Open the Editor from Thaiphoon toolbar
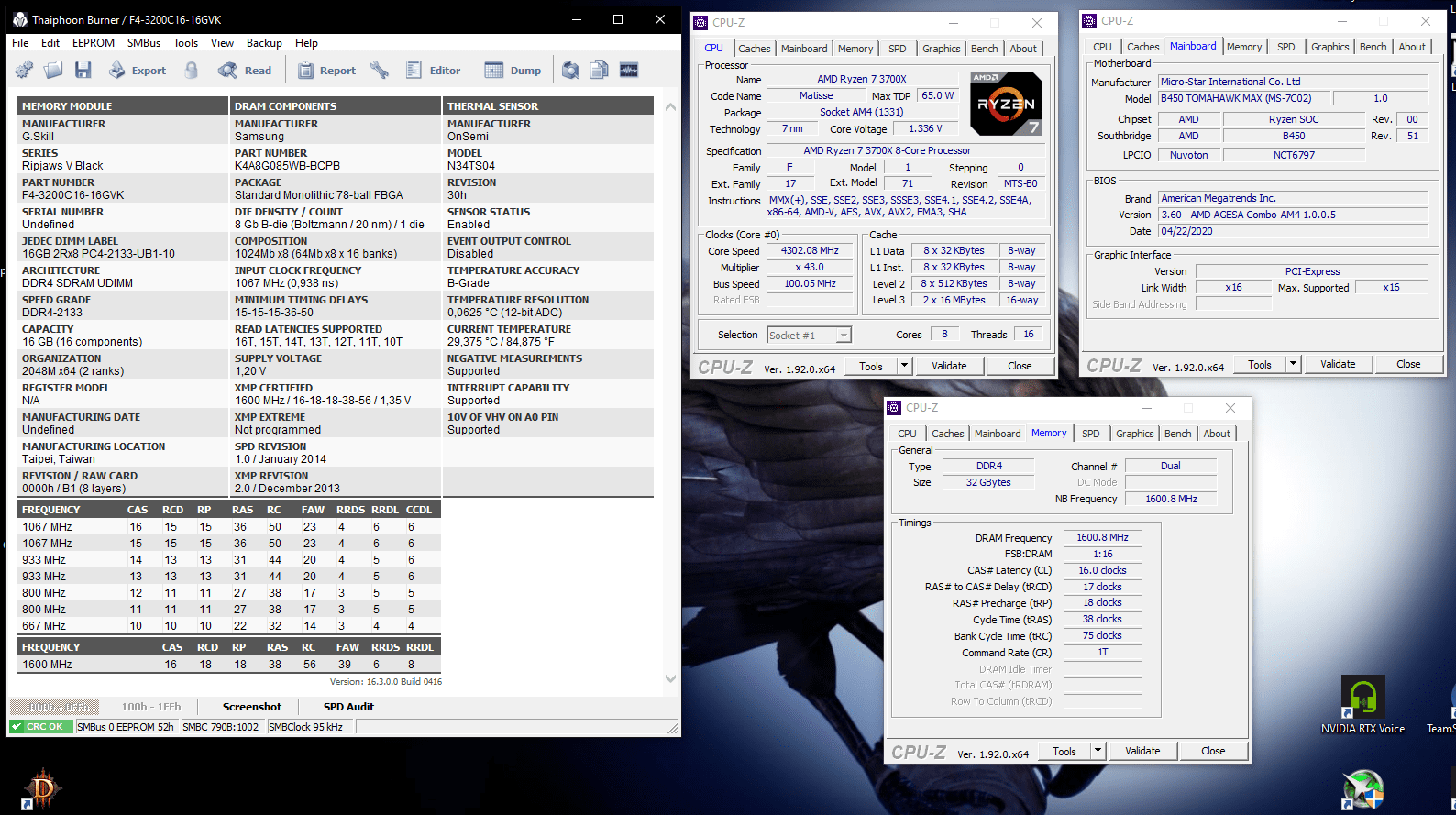Screen dimensions: 1456x815 click(433, 71)
